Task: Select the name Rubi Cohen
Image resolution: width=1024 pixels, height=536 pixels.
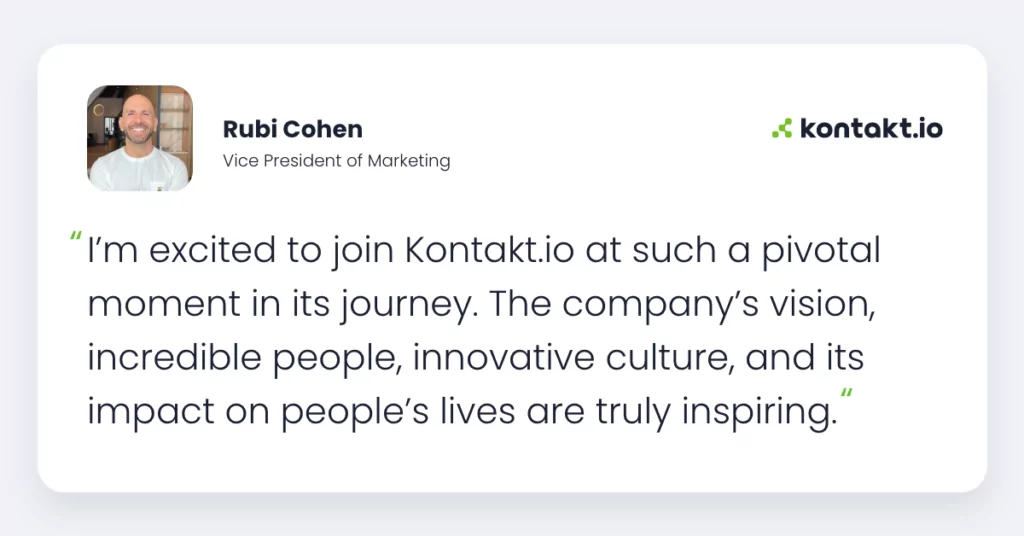Action: click(x=293, y=129)
